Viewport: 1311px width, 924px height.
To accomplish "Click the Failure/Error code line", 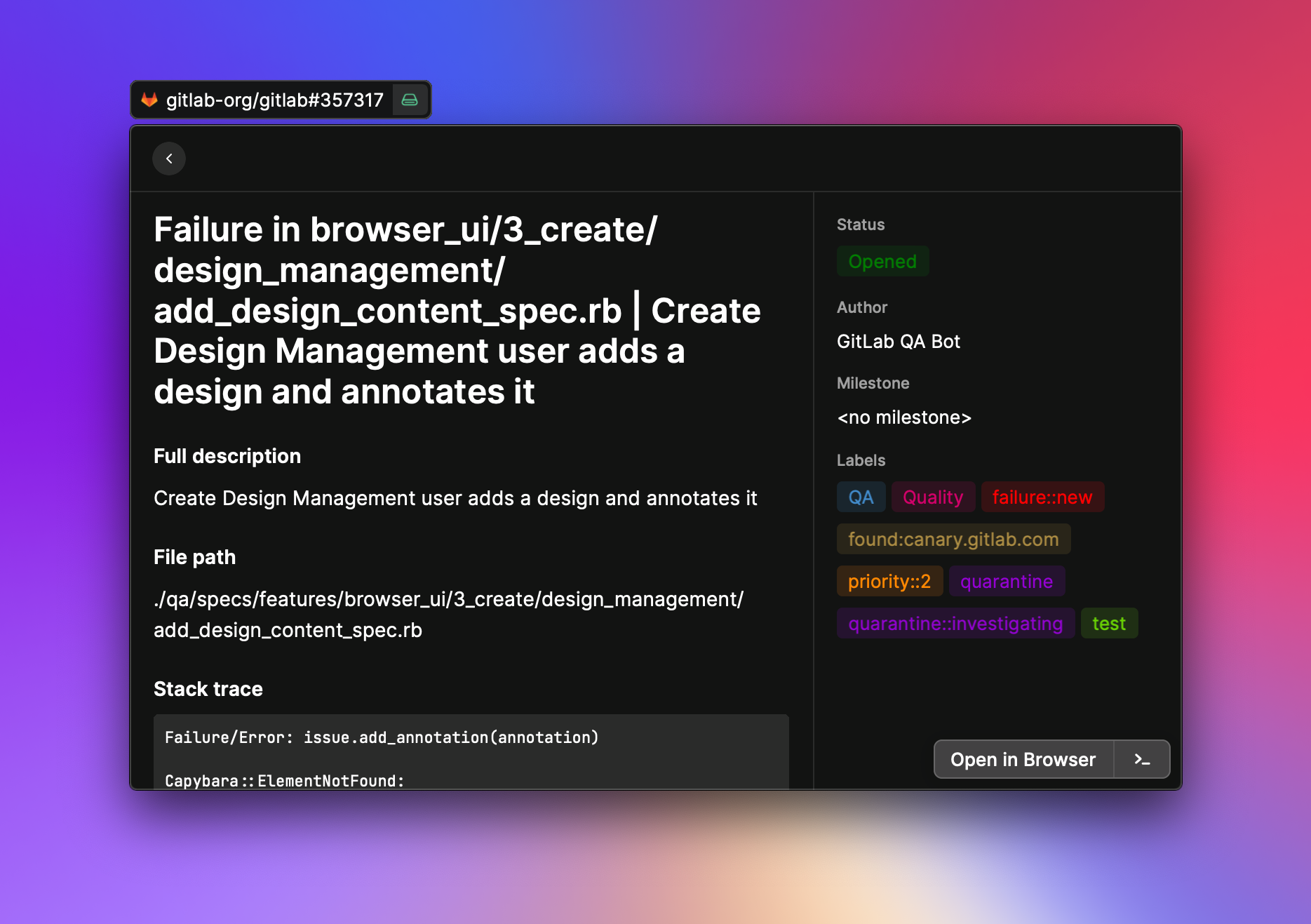I will tap(382, 737).
